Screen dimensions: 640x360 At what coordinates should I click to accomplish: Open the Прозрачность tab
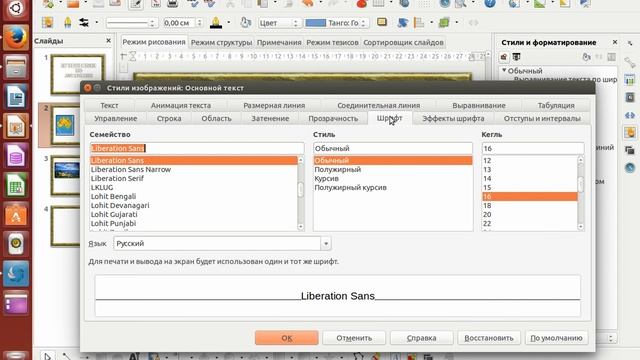pos(333,118)
